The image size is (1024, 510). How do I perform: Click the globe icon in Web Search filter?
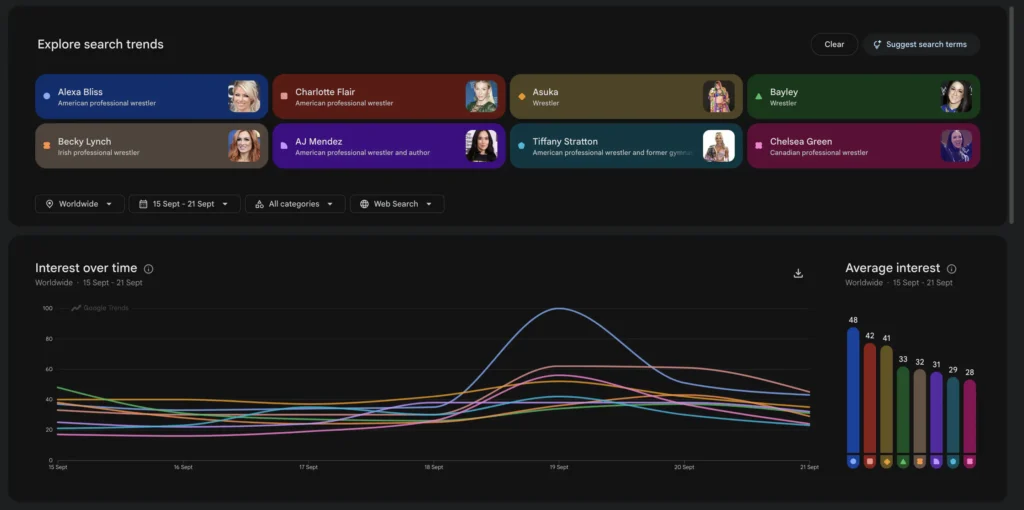tap(364, 204)
